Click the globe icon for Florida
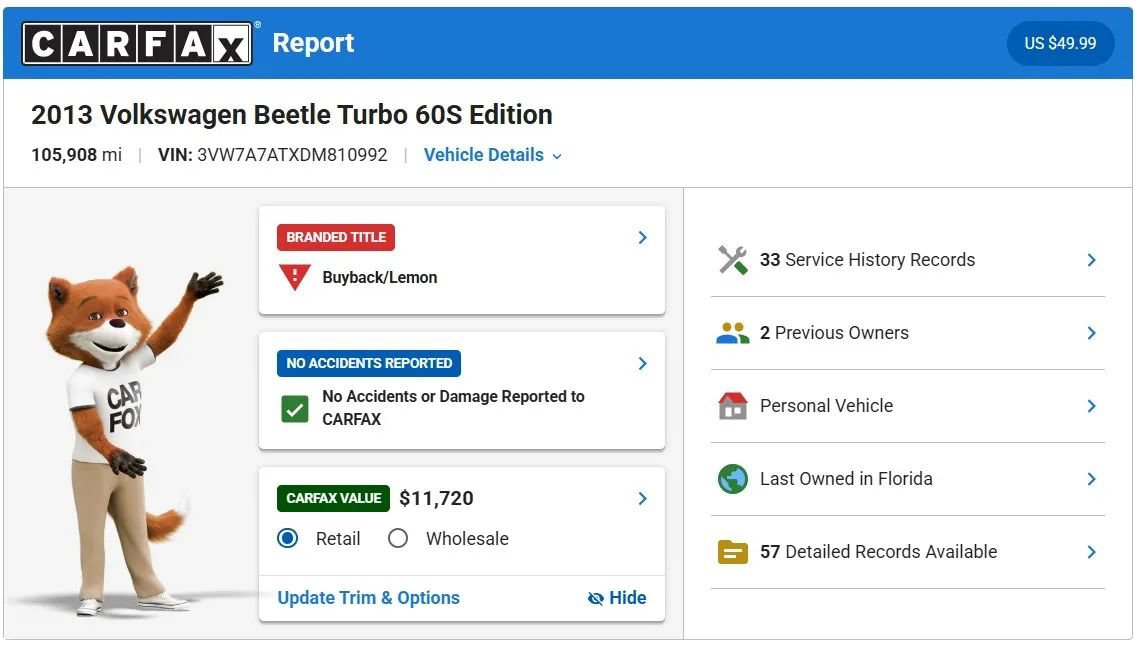 733,479
